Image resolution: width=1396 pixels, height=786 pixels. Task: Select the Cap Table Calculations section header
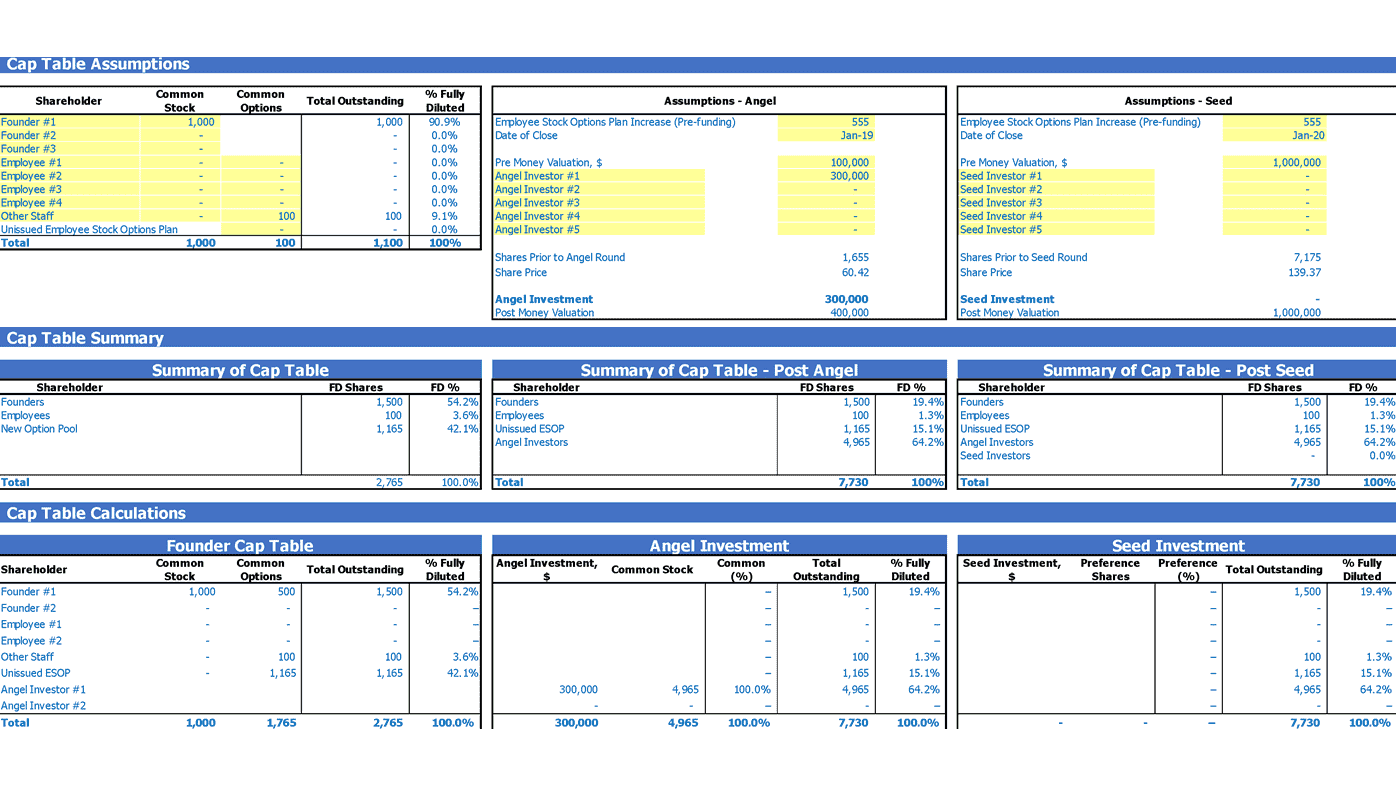tap(698, 513)
